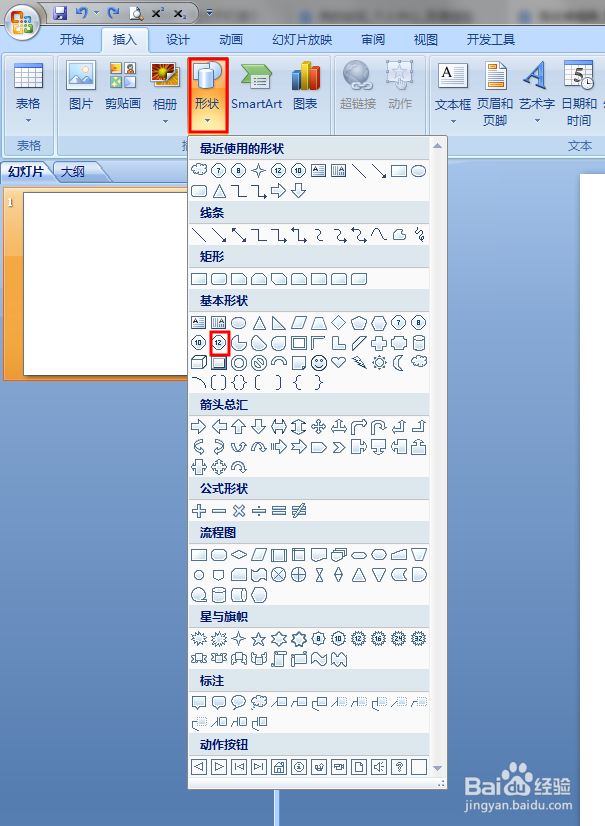Open 页眉和页脚 header and footer
The width and height of the screenshot is (605, 826).
[495, 95]
